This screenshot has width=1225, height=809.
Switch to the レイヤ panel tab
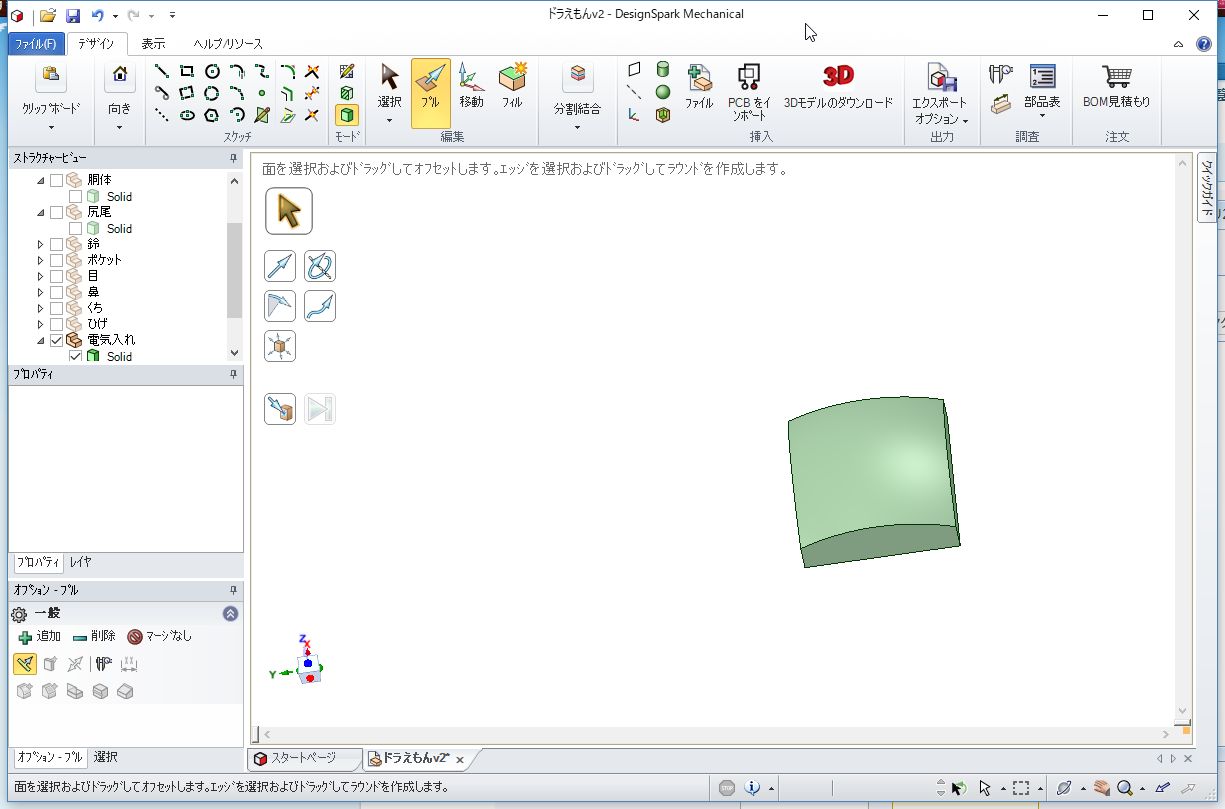coord(80,563)
